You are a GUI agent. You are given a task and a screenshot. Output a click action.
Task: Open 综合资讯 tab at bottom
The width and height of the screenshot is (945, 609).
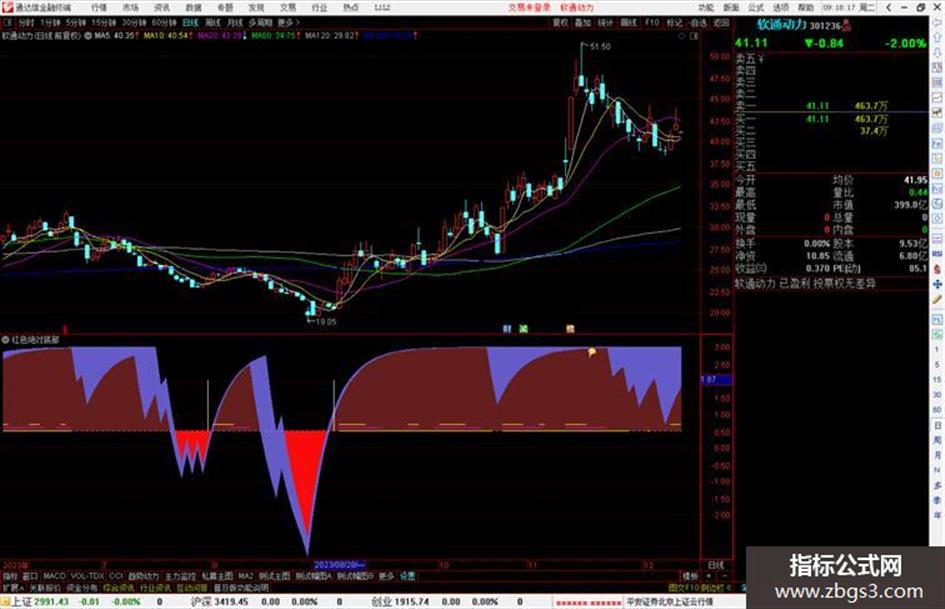tap(119, 587)
